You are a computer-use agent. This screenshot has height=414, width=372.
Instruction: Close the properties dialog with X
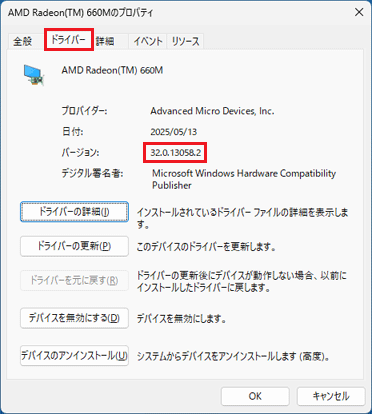[x=359, y=12]
